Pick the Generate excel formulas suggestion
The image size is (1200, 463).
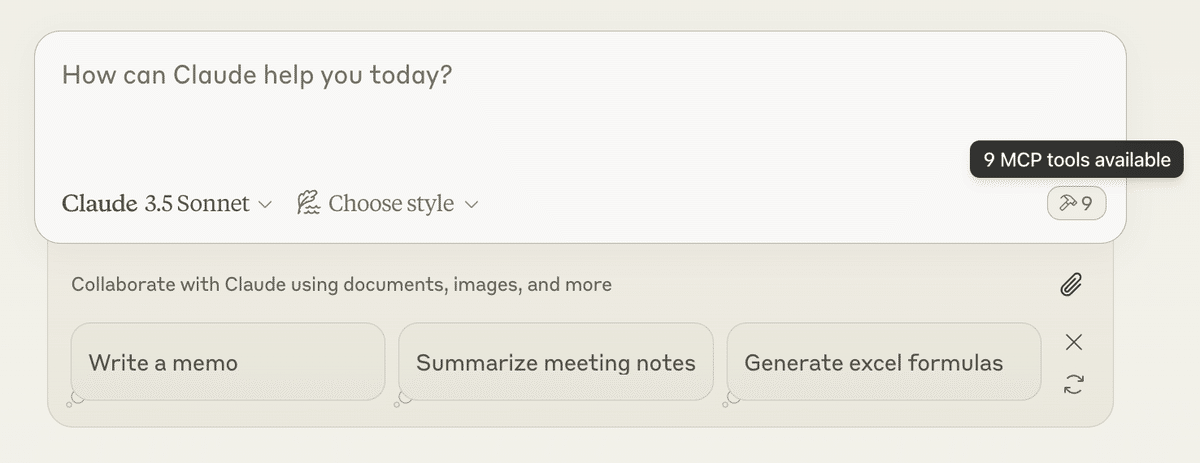coord(883,362)
